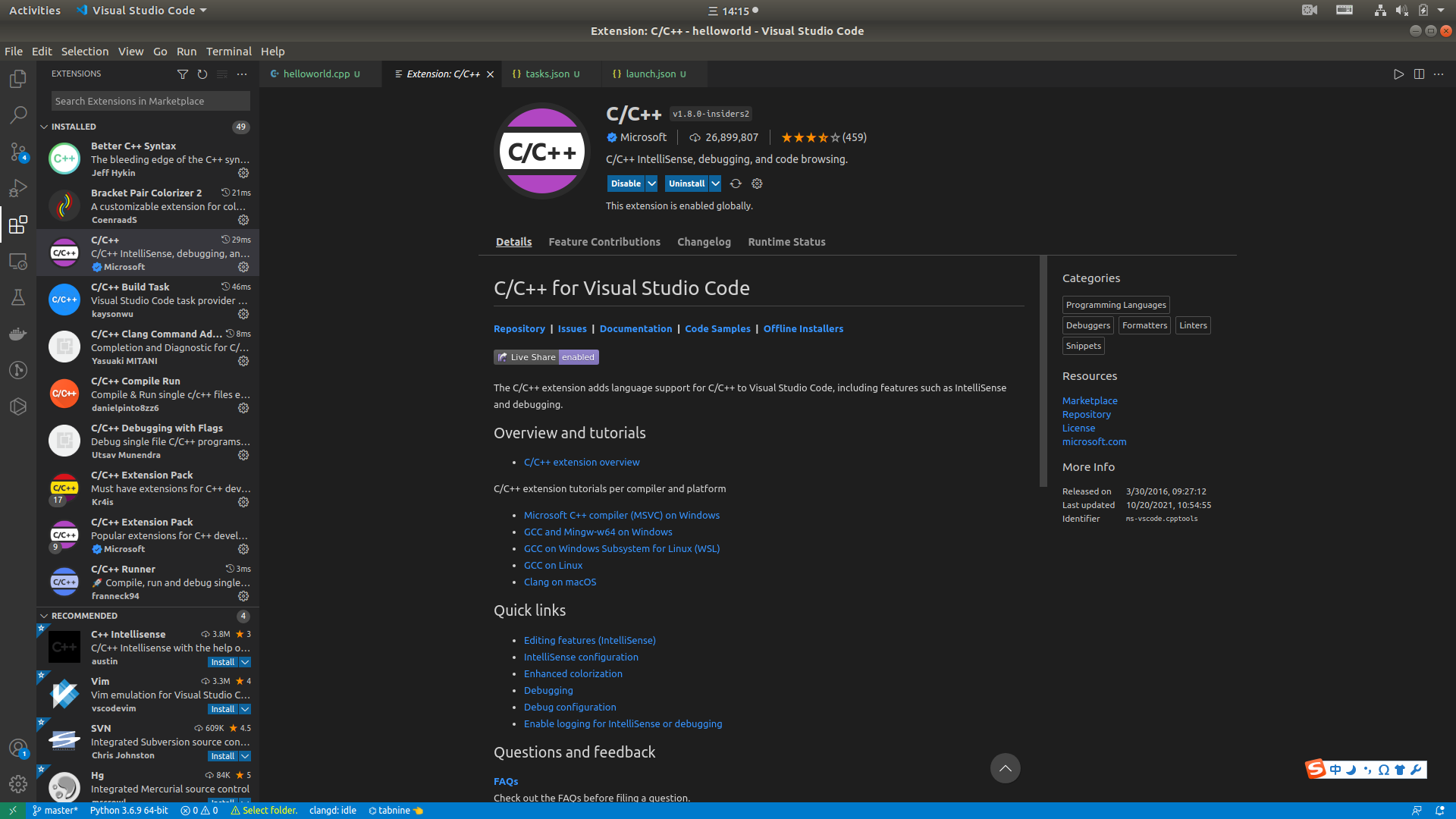1456x819 pixels.
Task: Open the Search view in activity bar
Action: pos(18,115)
